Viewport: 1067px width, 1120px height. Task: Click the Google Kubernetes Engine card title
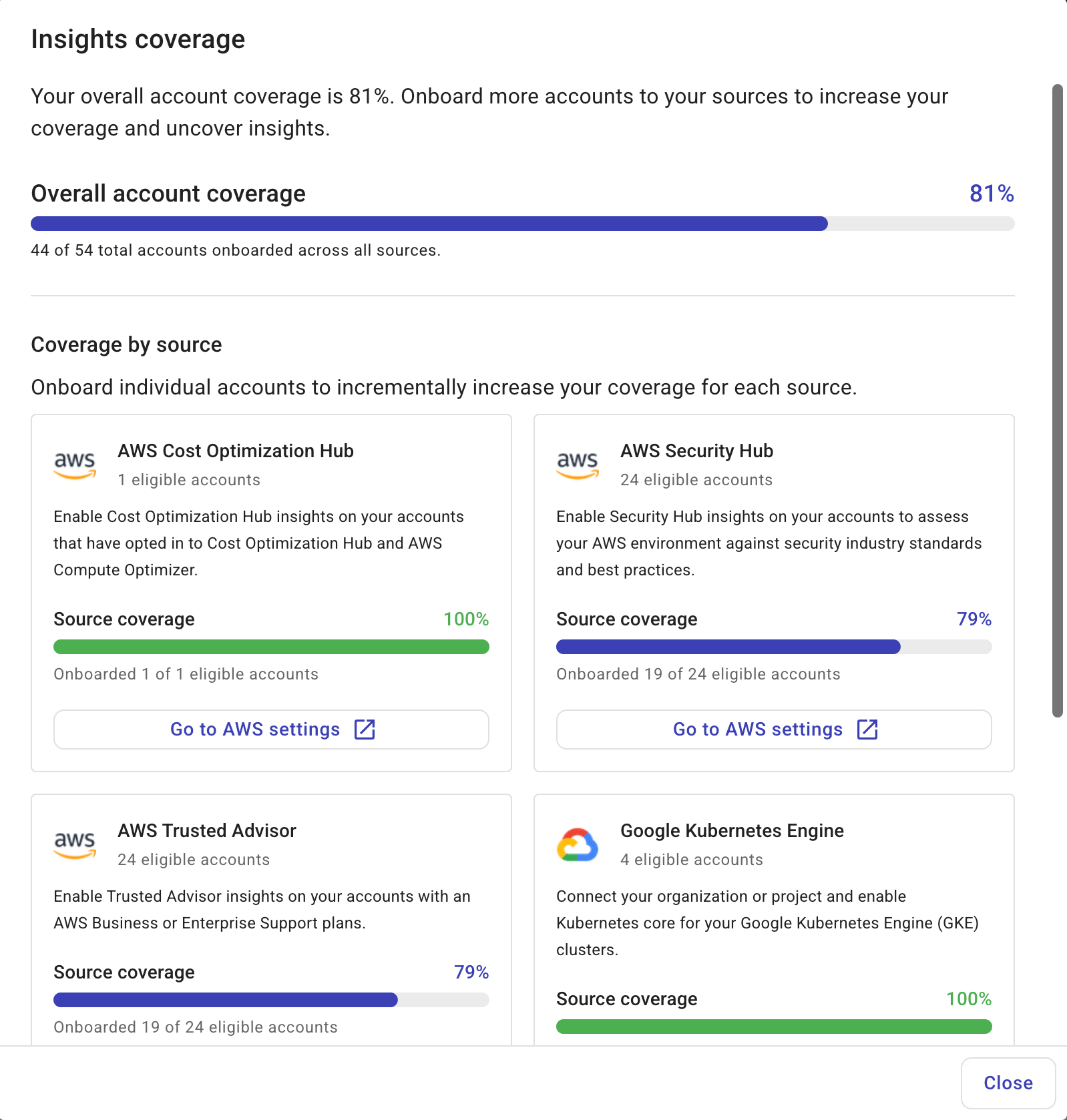(x=732, y=831)
